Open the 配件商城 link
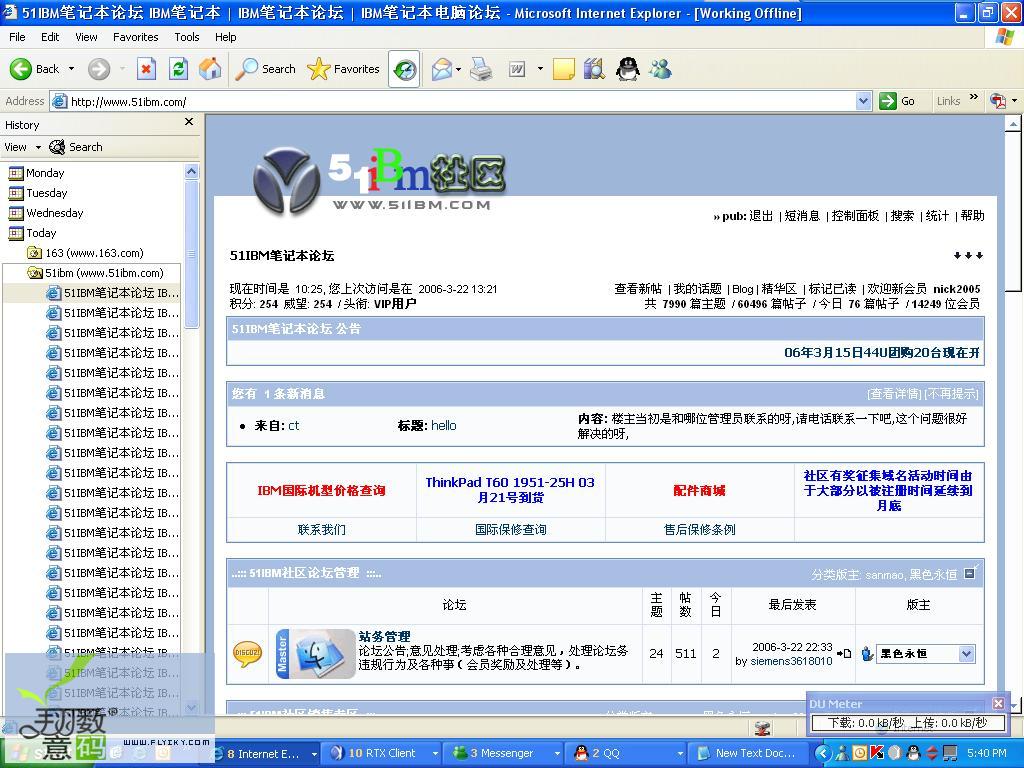The width and height of the screenshot is (1024, 768). click(x=699, y=490)
